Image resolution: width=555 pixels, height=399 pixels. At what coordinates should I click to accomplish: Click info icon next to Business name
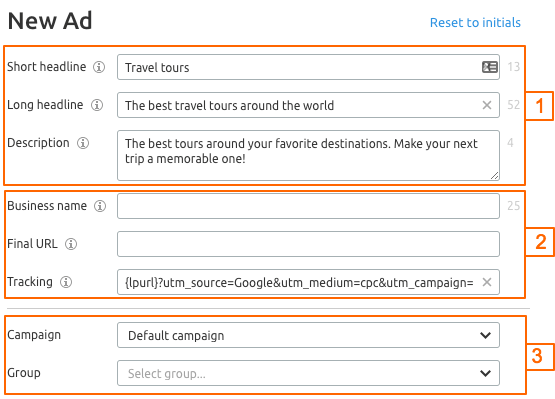(x=100, y=206)
